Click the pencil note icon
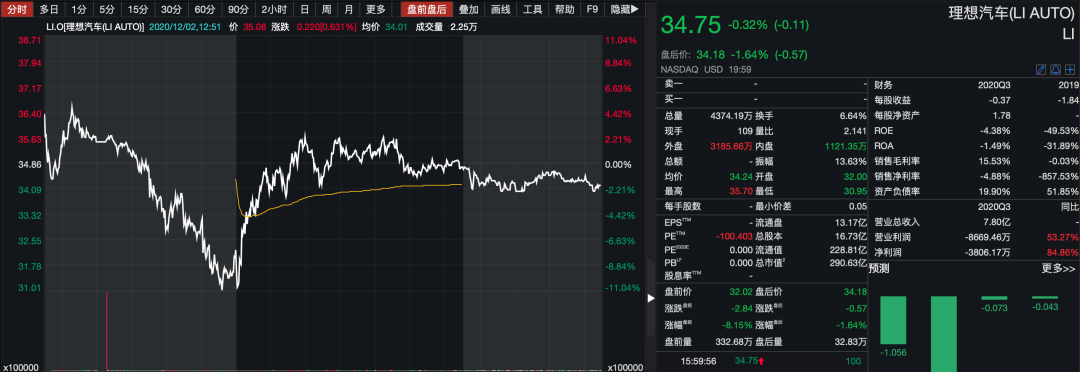 (1041, 70)
